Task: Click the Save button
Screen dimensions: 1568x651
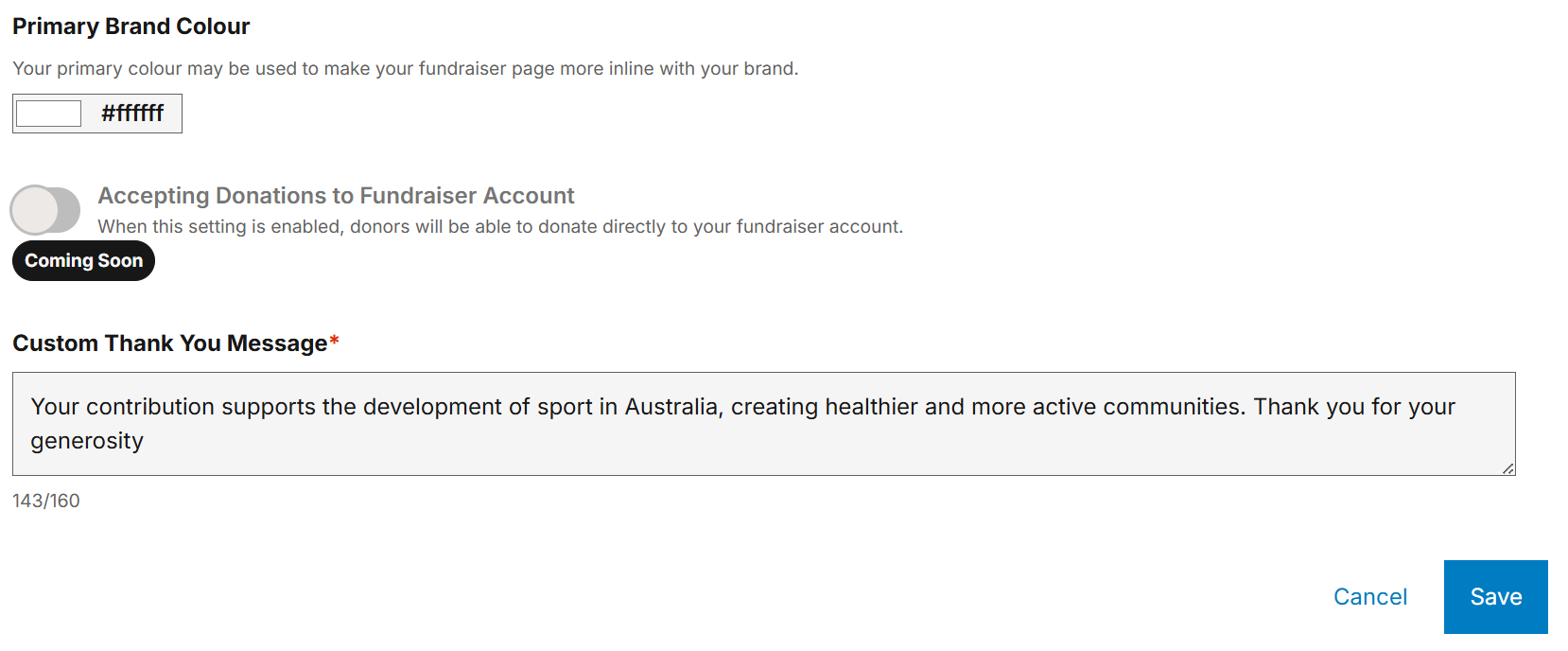Action: click(1496, 597)
